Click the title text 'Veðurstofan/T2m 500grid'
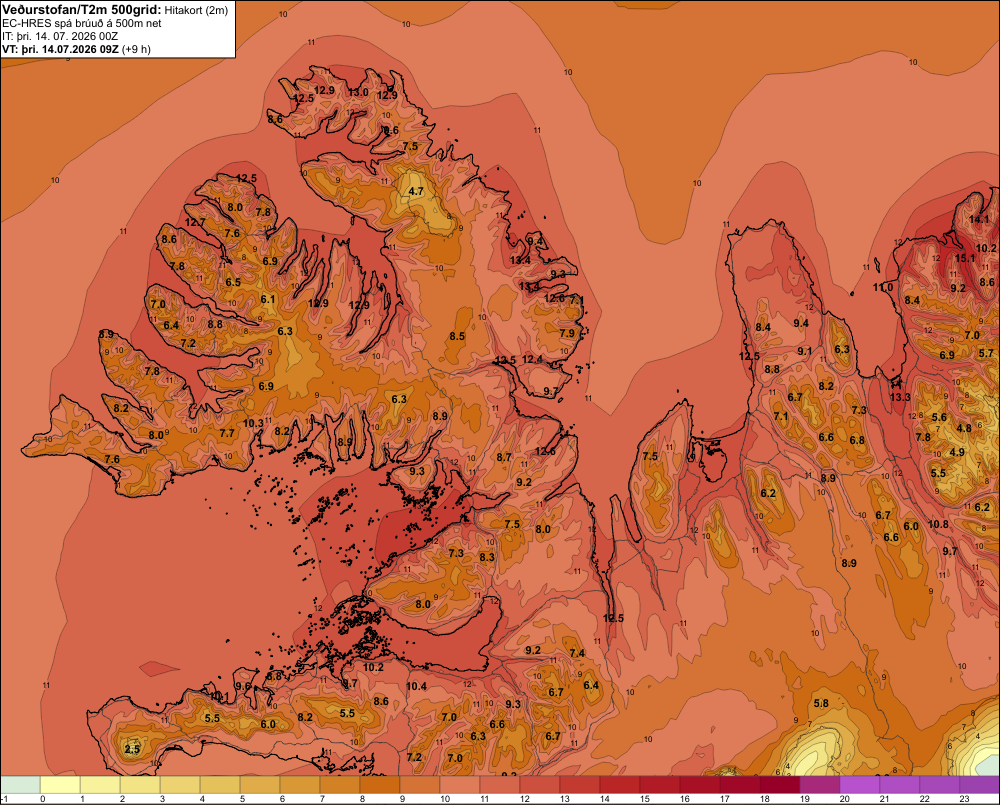The height and width of the screenshot is (805, 1000). 82,10
